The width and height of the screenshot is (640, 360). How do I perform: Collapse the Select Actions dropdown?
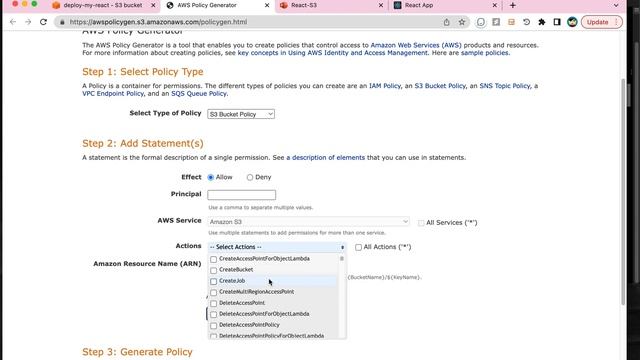coord(277,247)
